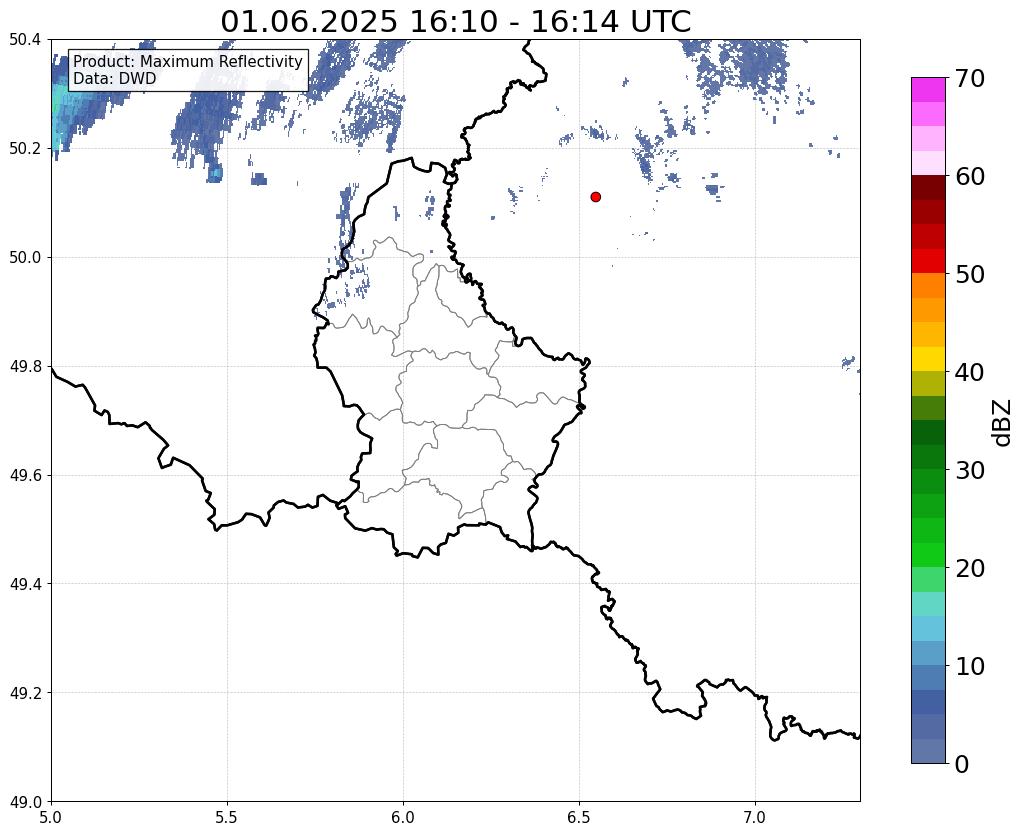Click the colorbar tick label 0

[962, 764]
